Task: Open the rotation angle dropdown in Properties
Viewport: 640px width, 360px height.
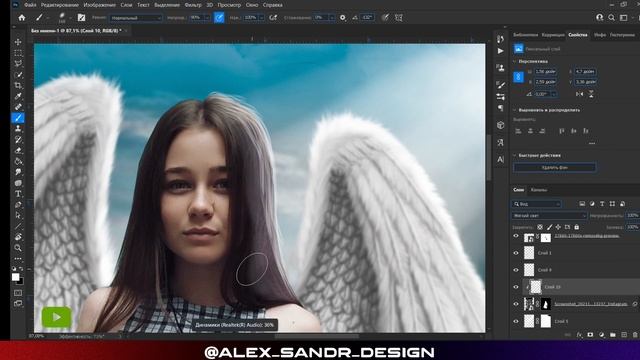Action: (554, 94)
